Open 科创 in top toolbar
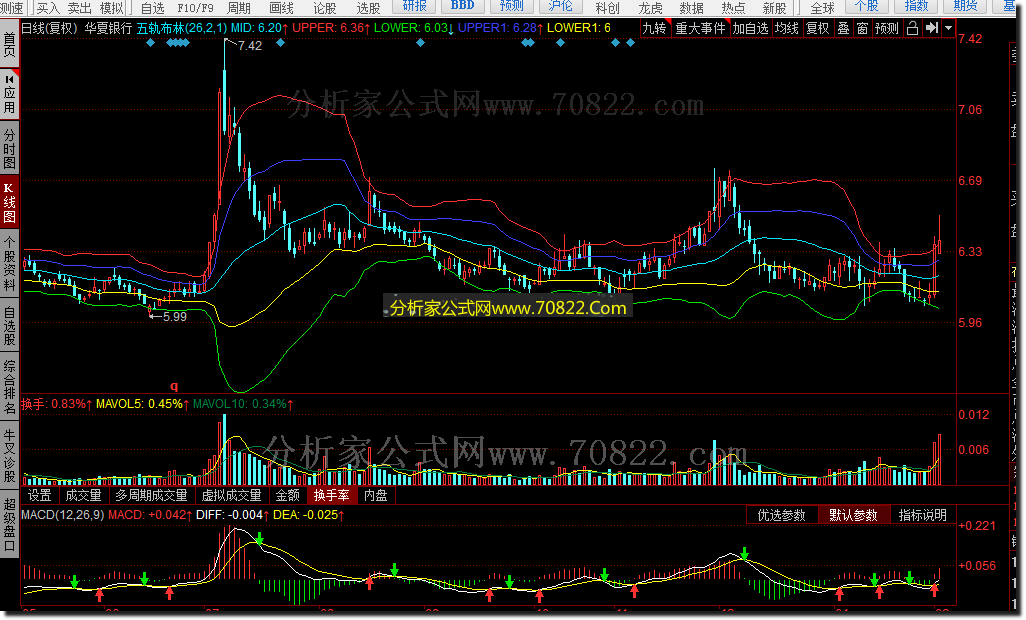Screen dimensions: 1026x620 pyautogui.click(x=607, y=8)
